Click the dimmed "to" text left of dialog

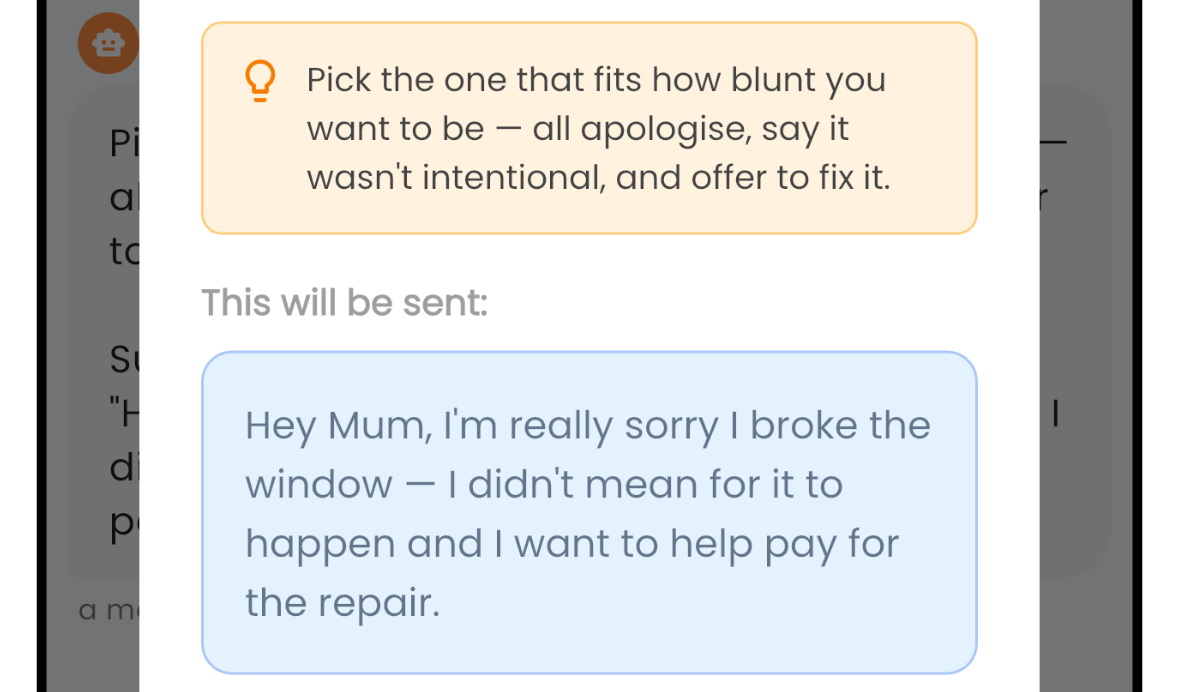[x=124, y=252]
